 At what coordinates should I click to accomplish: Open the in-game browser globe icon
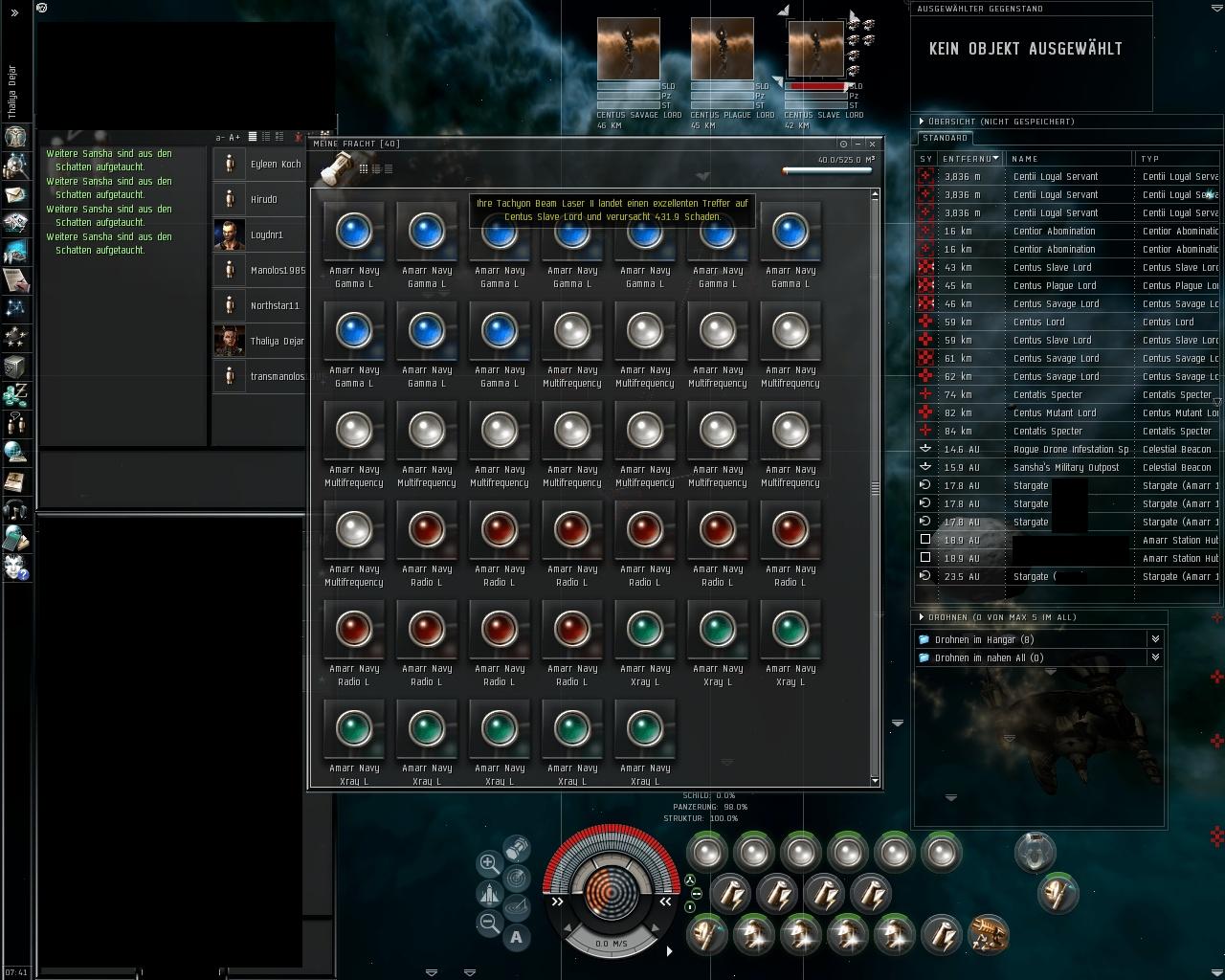(x=16, y=452)
